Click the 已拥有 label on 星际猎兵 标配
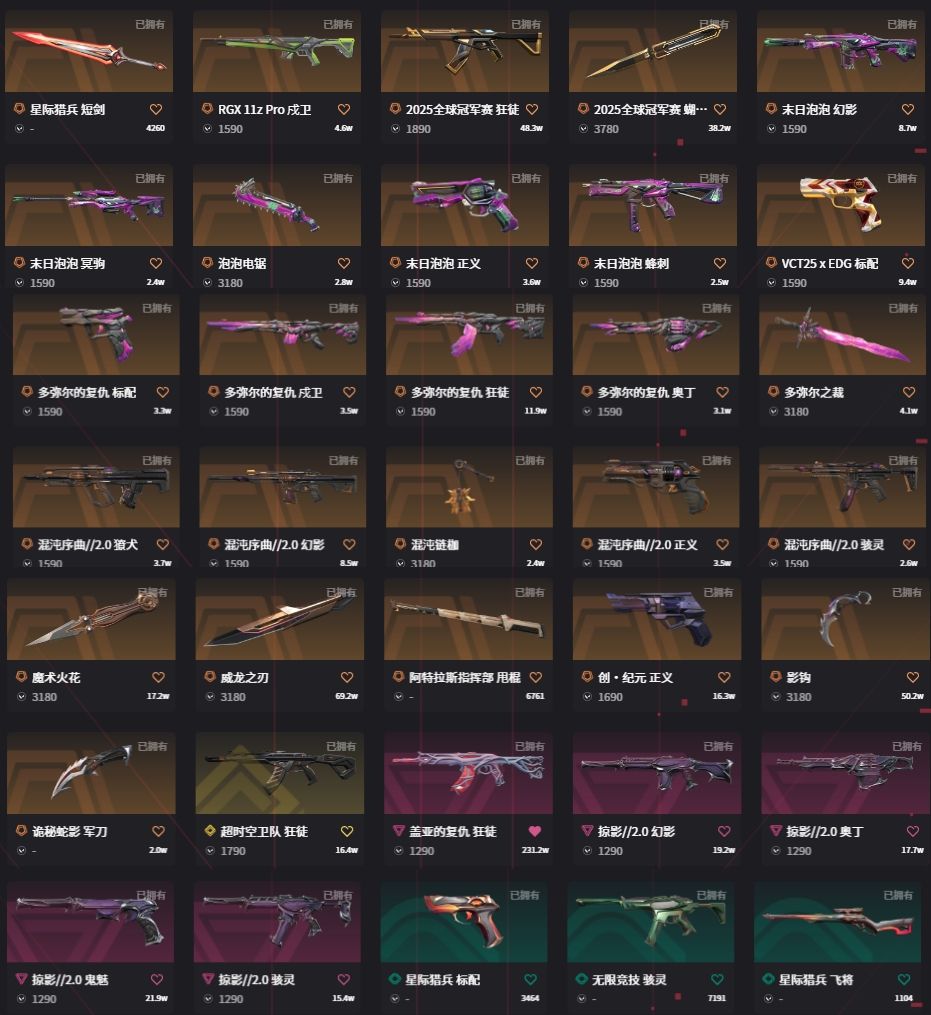Image resolution: width=931 pixels, height=1015 pixels. (524, 895)
